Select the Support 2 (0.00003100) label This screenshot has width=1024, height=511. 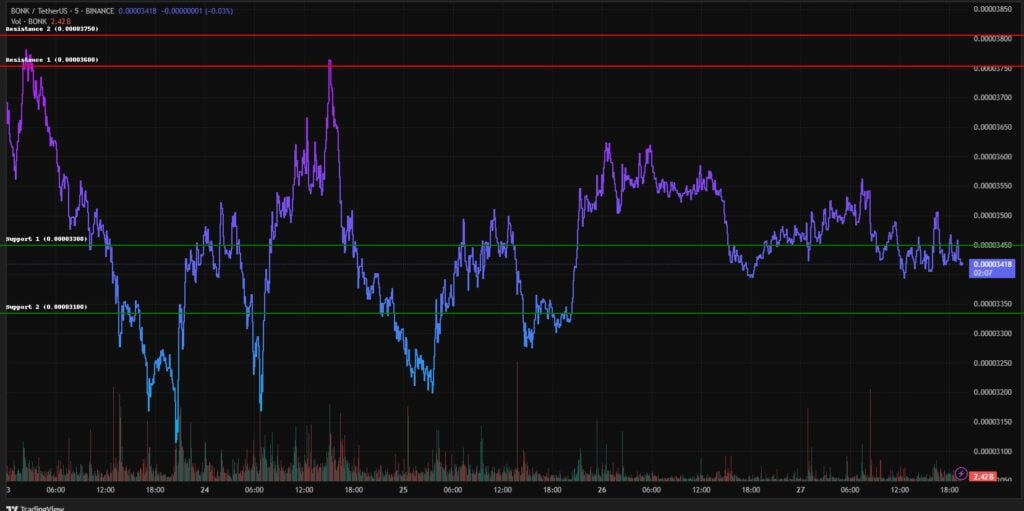click(x=46, y=306)
